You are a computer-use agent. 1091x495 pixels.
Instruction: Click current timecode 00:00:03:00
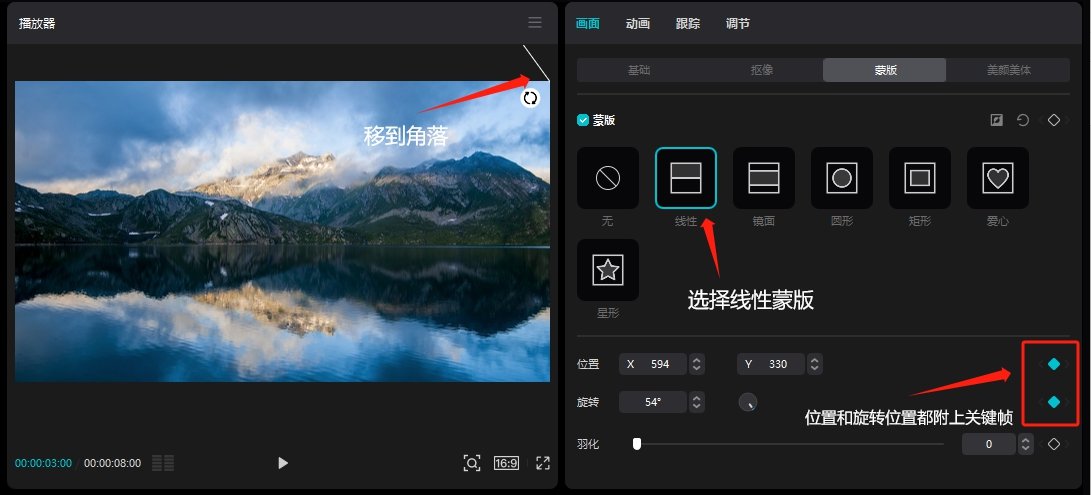tap(43, 463)
